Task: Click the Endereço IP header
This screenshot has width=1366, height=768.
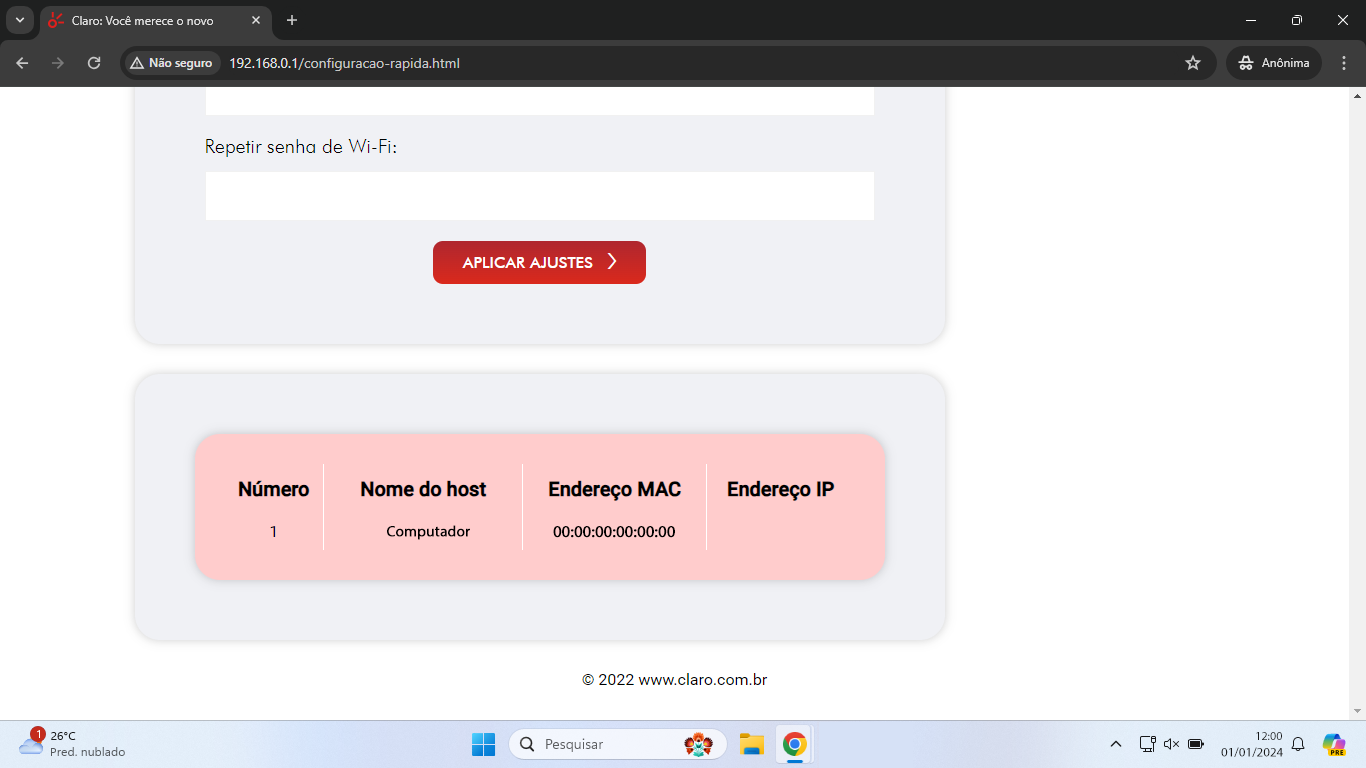Action: point(780,489)
